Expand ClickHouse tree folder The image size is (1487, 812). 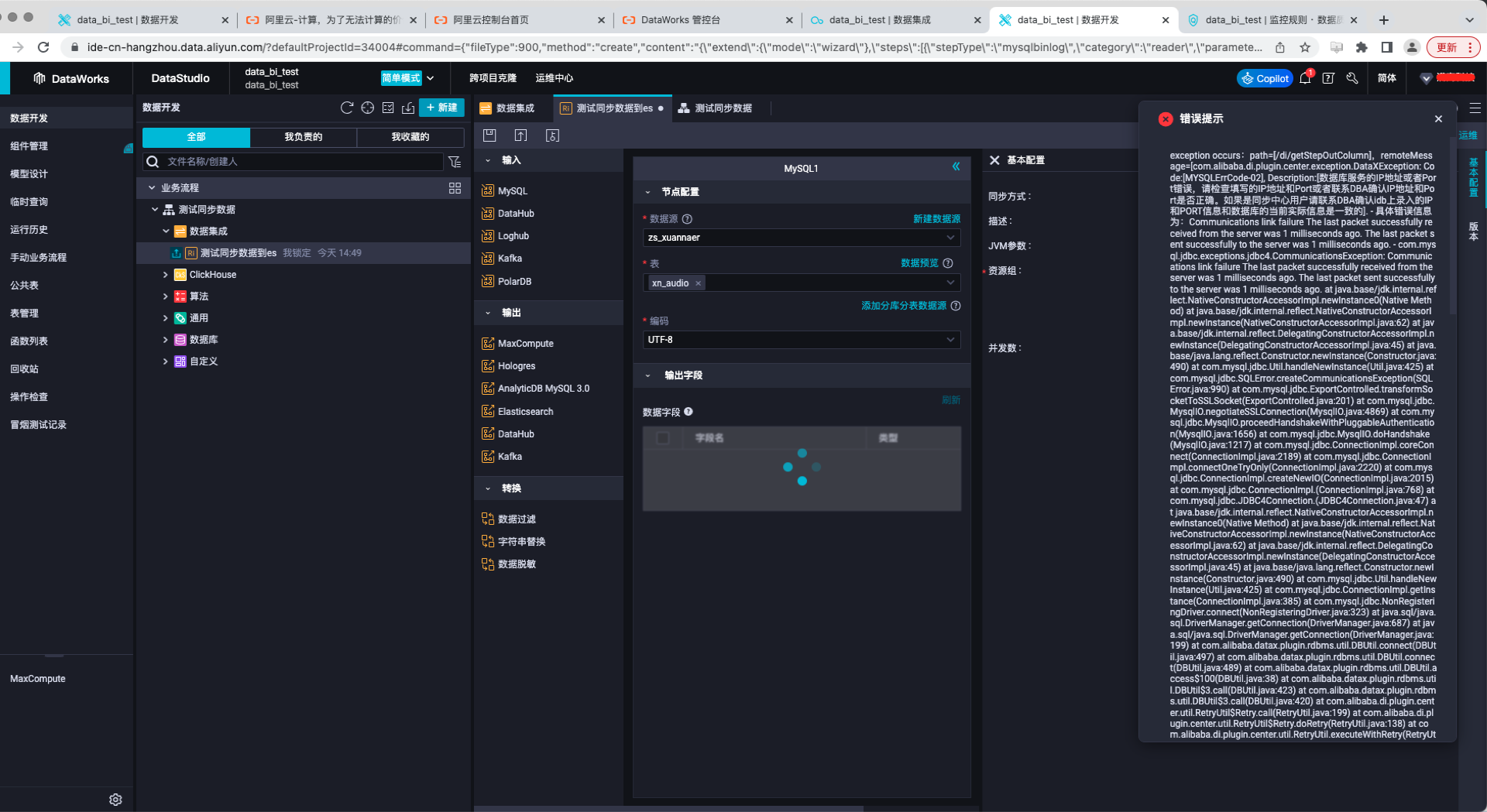(165, 275)
